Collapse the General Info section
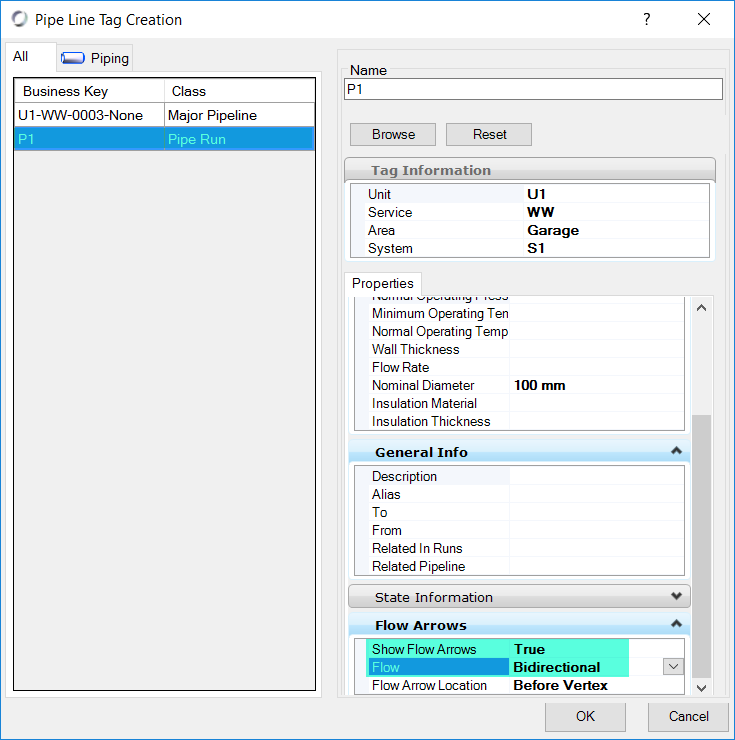The height and width of the screenshot is (740, 735). tap(677, 452)
